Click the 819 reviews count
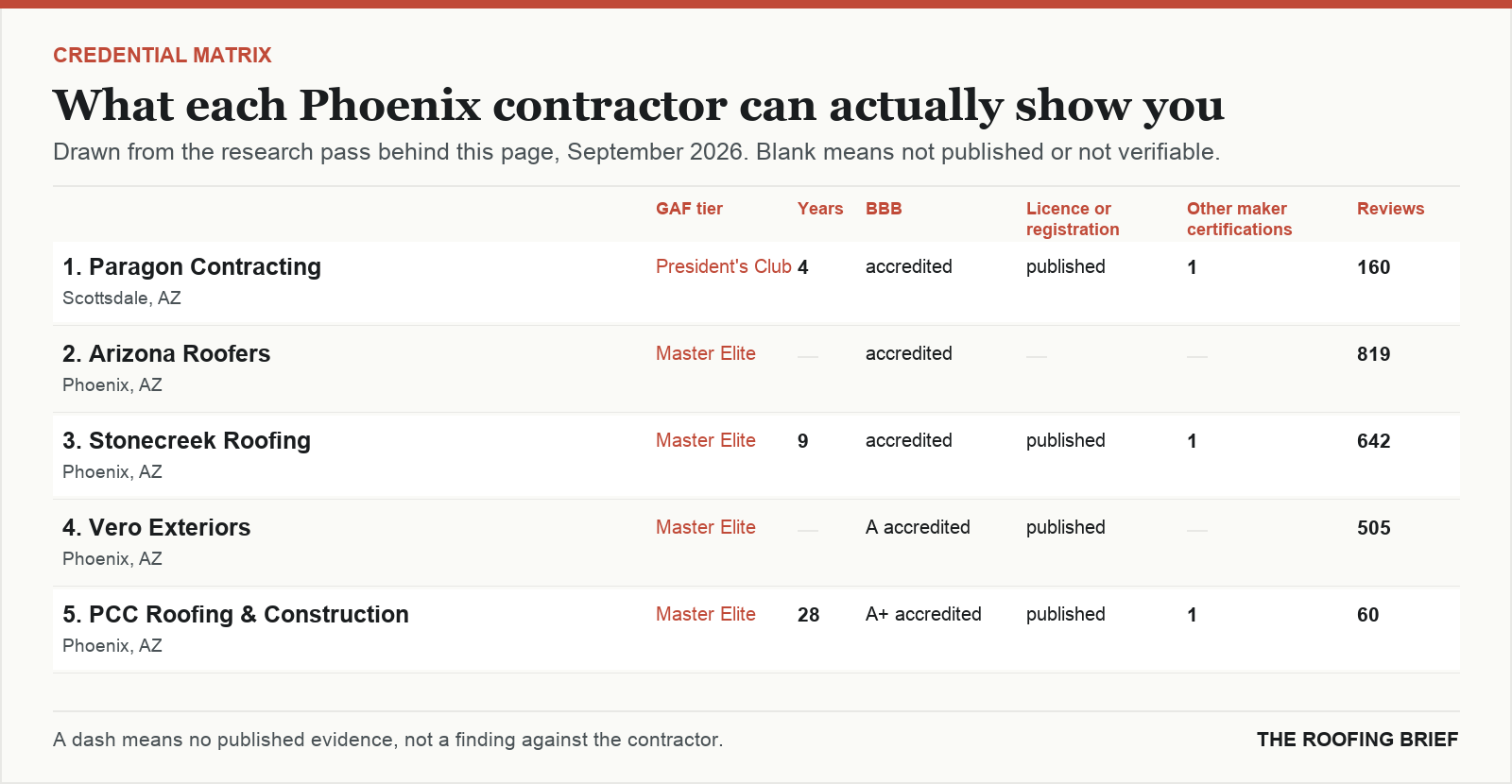This screenshot has width=1512, height=784. (1373, 354)
